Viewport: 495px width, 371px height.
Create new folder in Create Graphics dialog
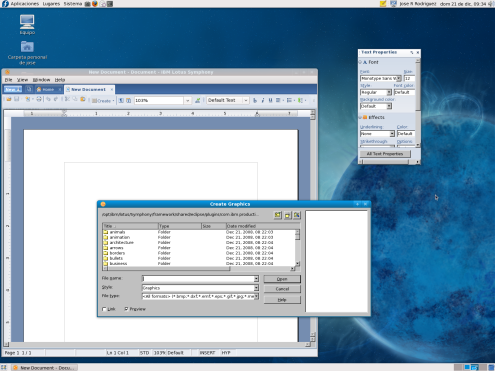[287, 215]
